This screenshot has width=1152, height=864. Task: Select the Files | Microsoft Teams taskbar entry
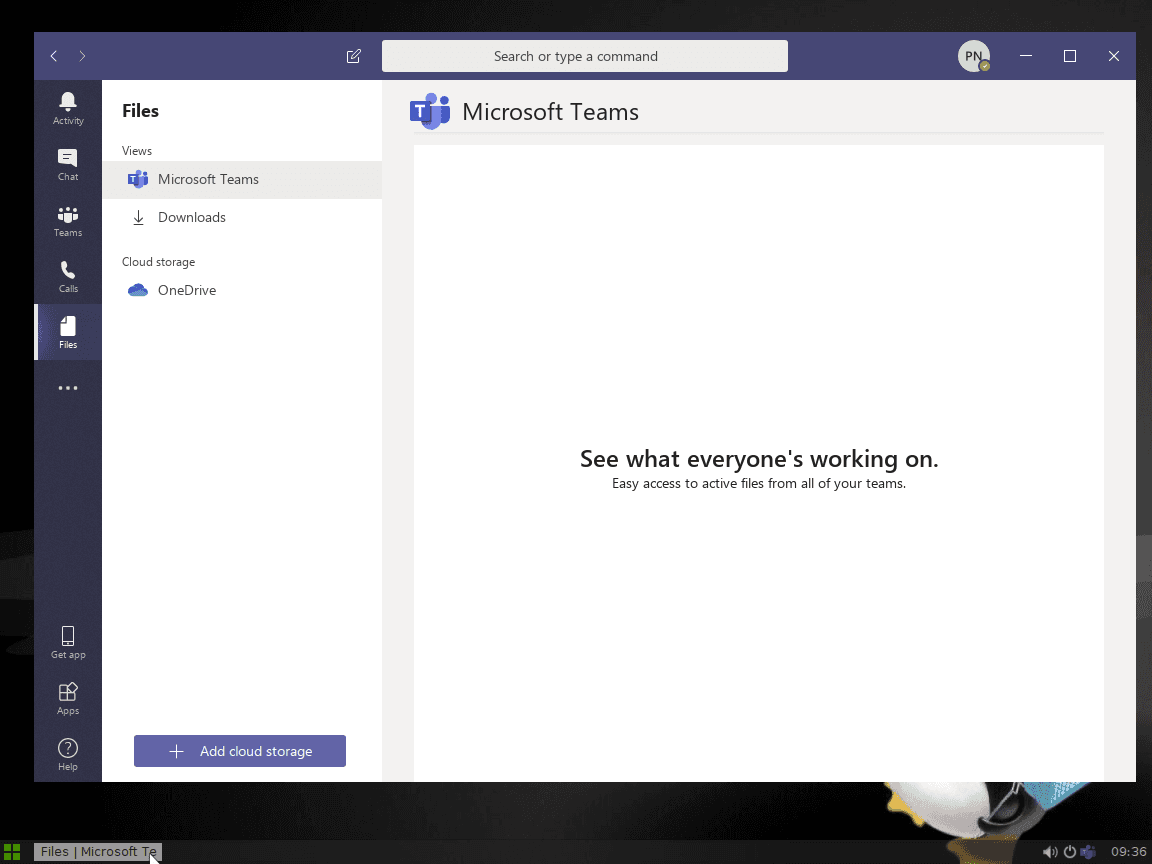(x=98, y=851)
